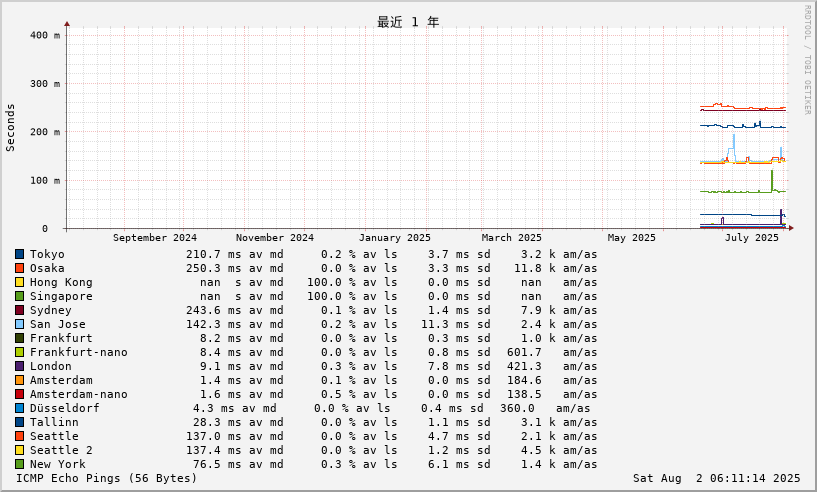The height and width of the screenshot is (492, 817).
Task: Click Tokyo's 210.7 ms median value
Action: click(214, 254)
